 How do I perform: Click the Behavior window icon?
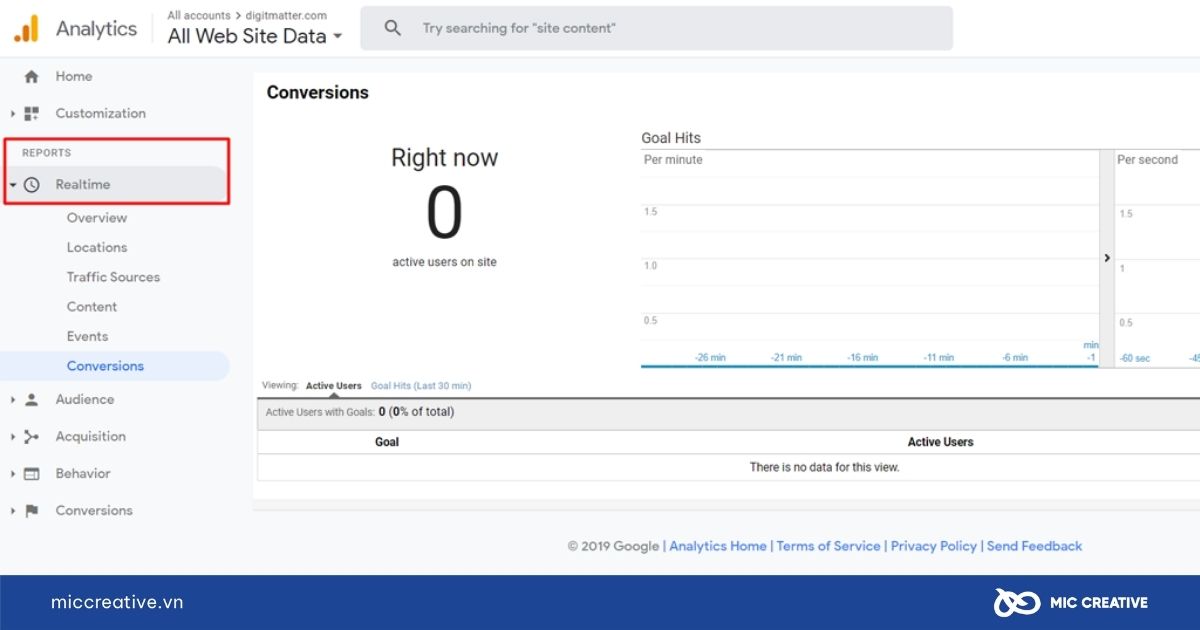[31, 473]
